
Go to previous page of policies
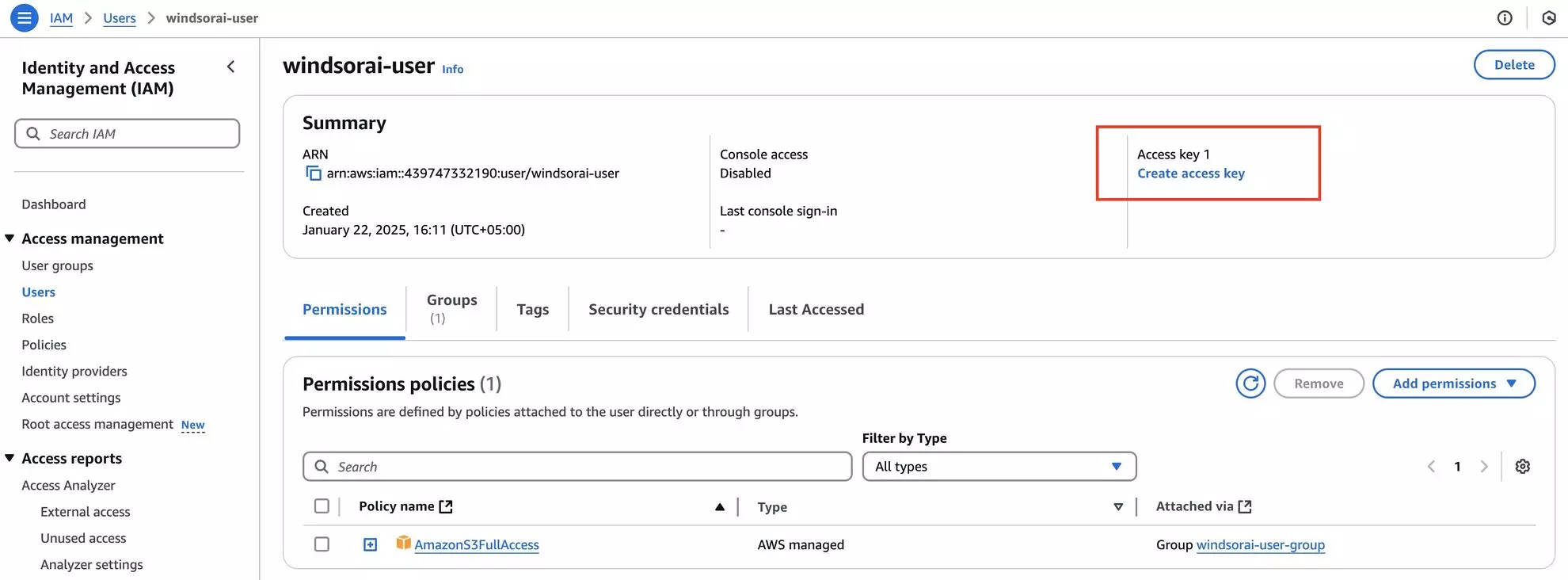(1431, 467)
